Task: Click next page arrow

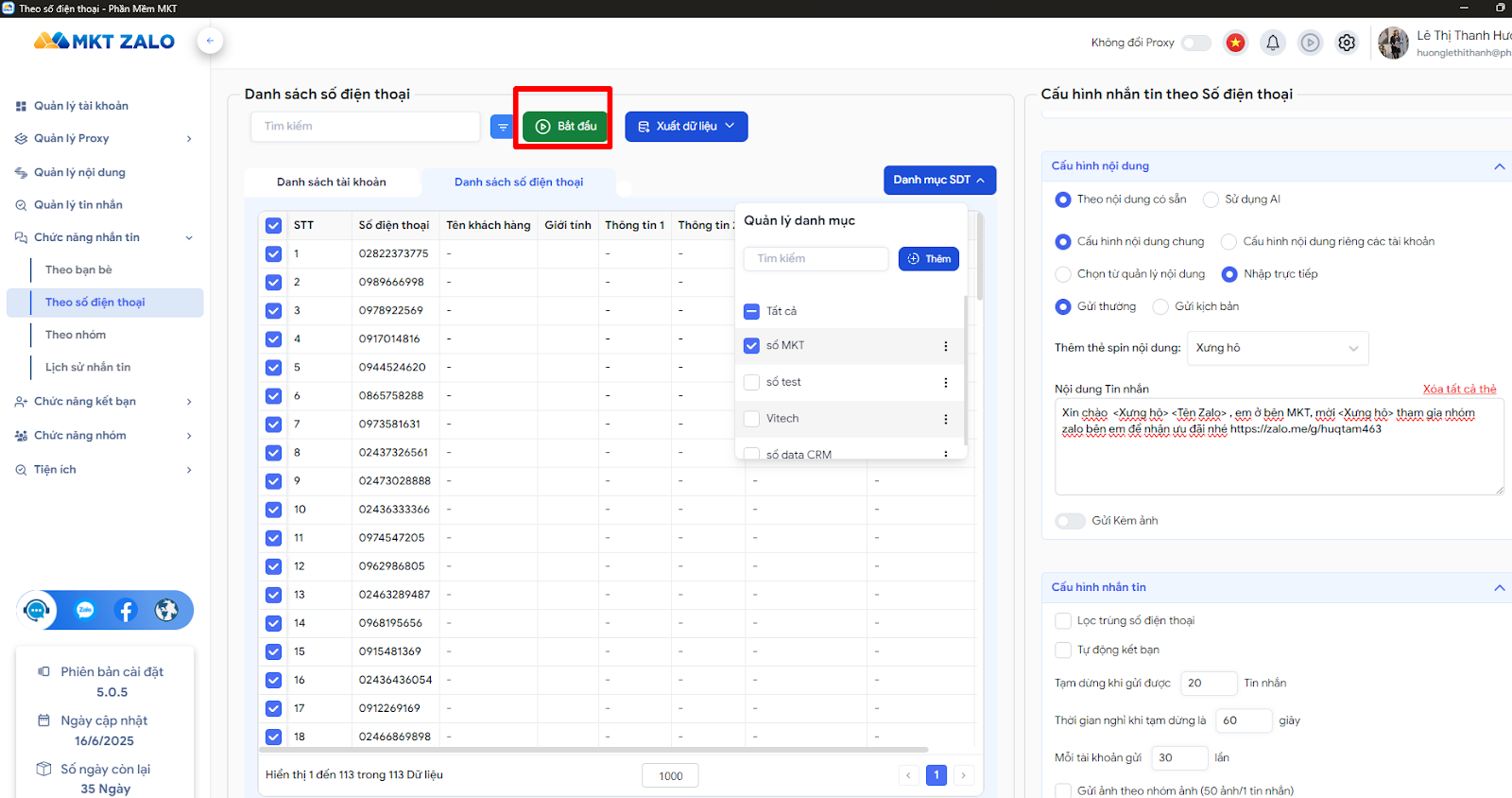Action: point(964,775)
